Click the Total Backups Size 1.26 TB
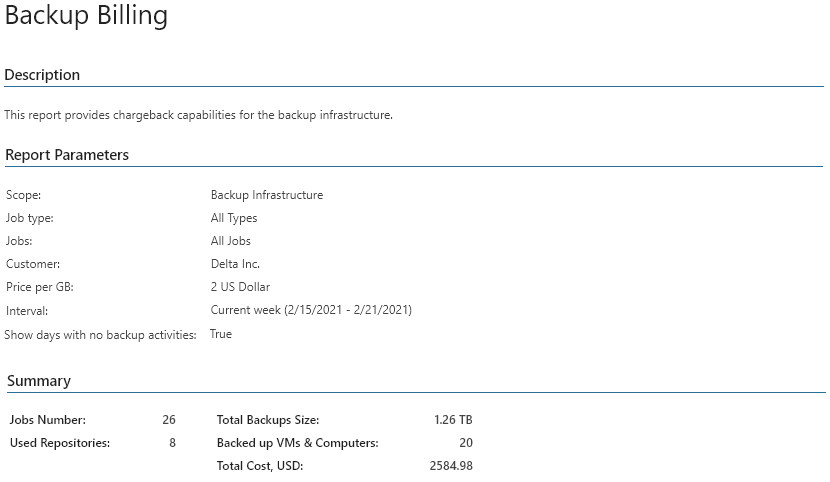 [453, 420]
